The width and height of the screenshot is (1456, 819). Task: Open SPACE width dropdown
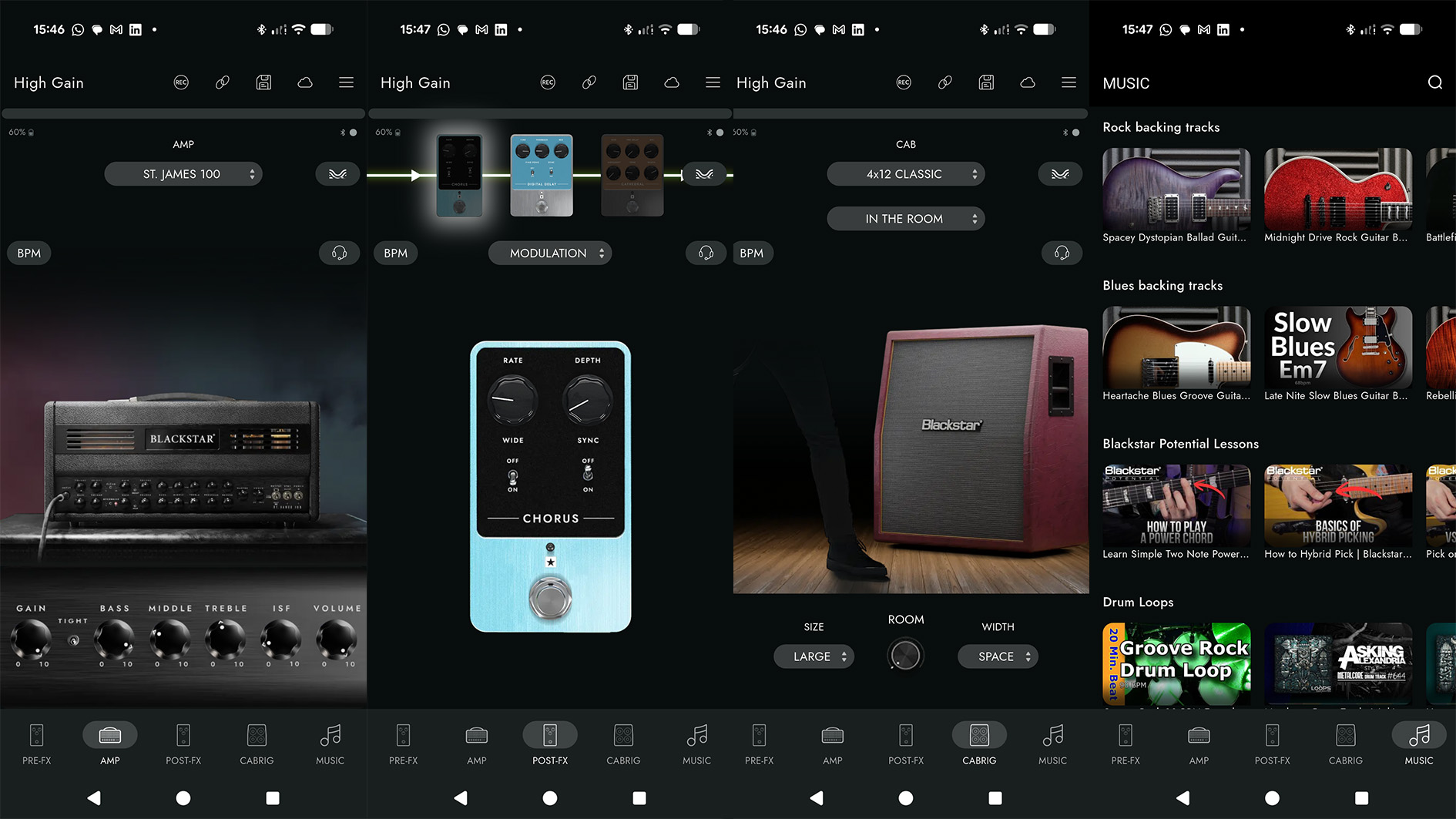pos(998,656)
